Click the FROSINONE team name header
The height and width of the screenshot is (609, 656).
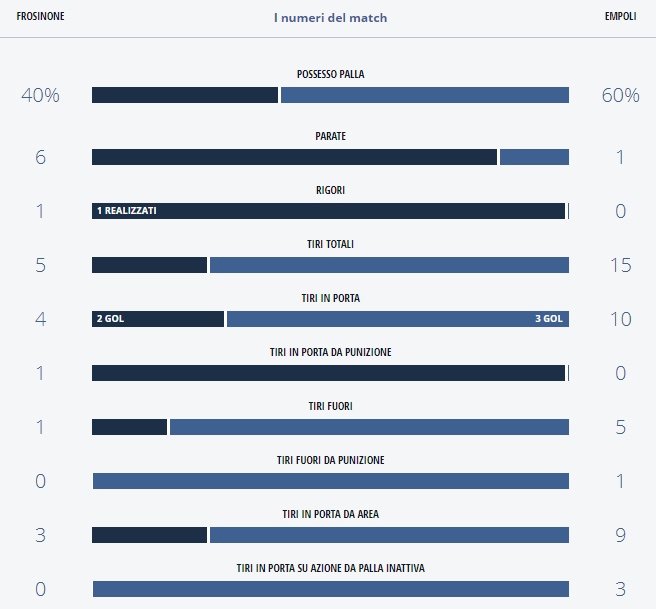41,17
